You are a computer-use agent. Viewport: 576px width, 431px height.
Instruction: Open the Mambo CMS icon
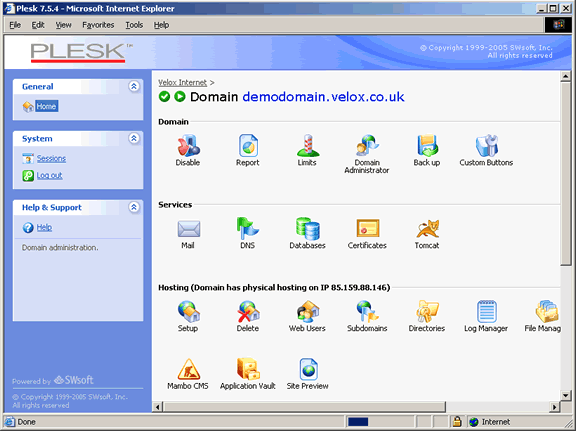(x=188, y=369)
